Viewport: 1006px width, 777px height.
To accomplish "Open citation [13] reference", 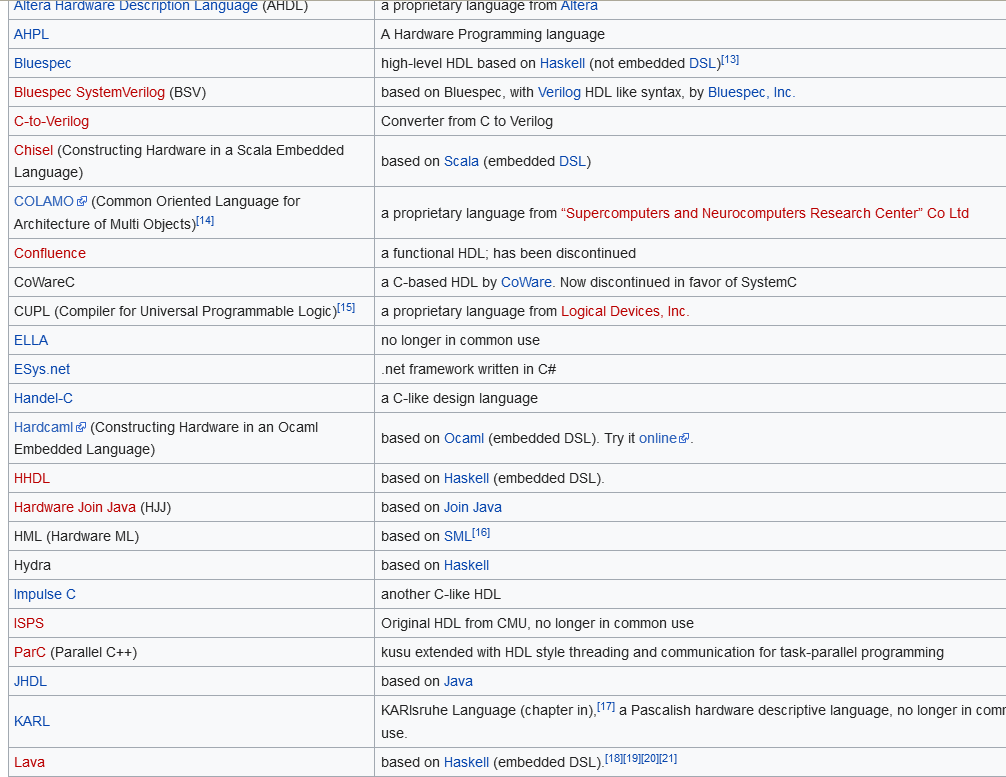I will 730,59.
